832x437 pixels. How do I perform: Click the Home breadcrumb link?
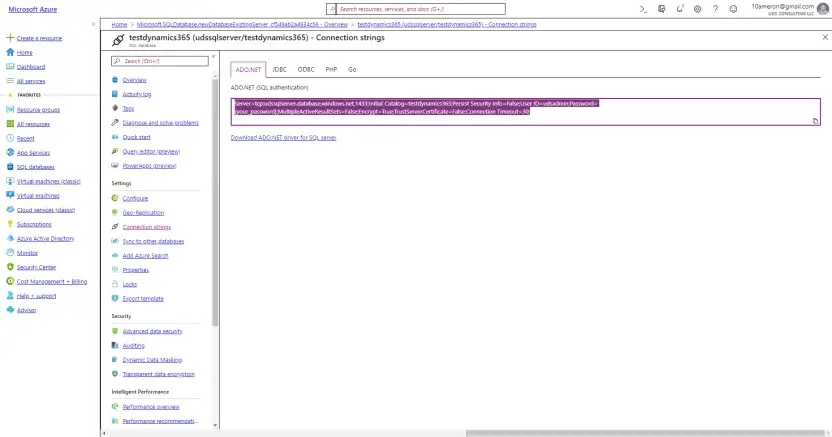pyautogui.click(x=119, y=24)
